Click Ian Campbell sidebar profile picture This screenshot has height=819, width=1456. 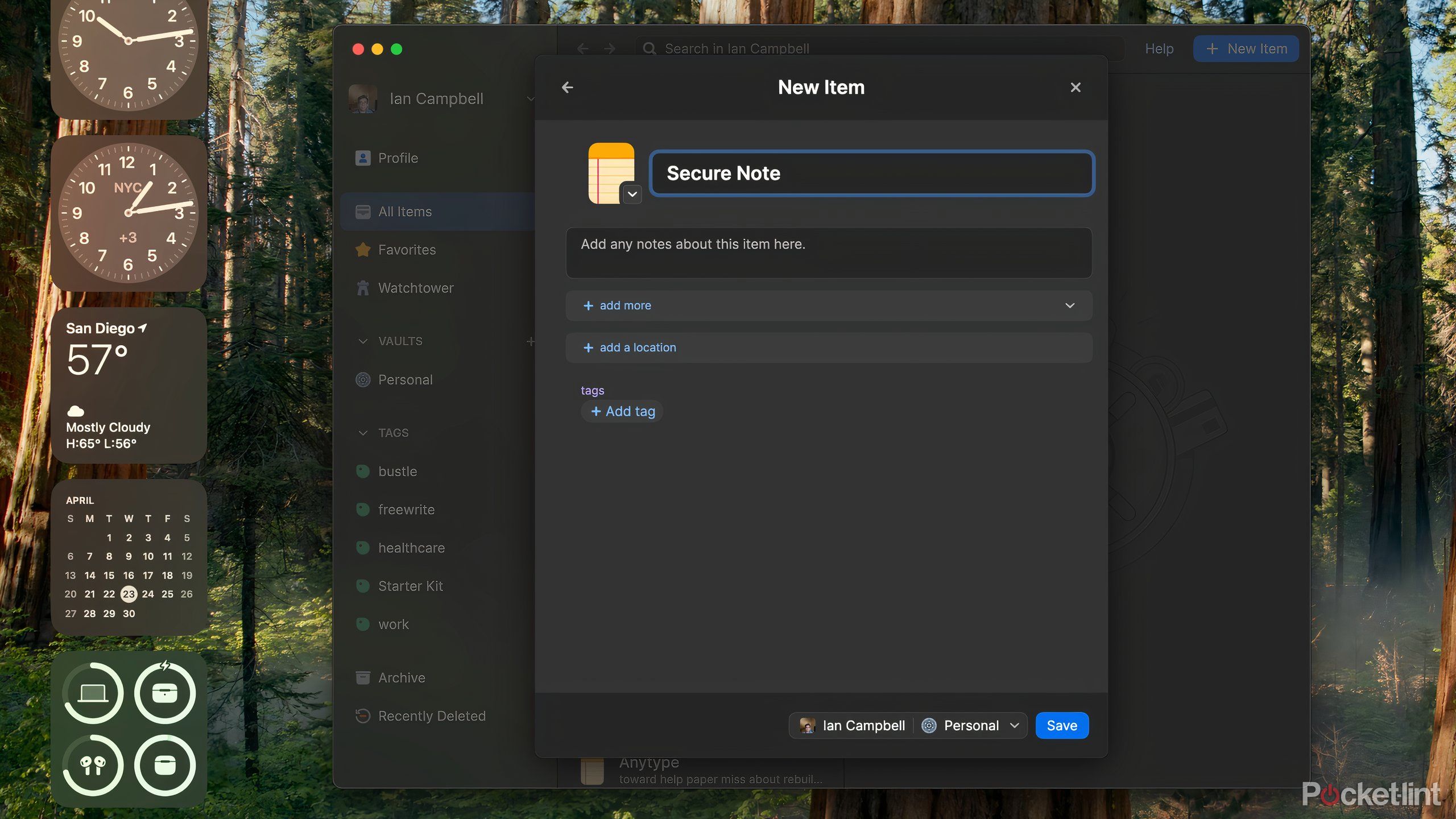tap(363, 99)
